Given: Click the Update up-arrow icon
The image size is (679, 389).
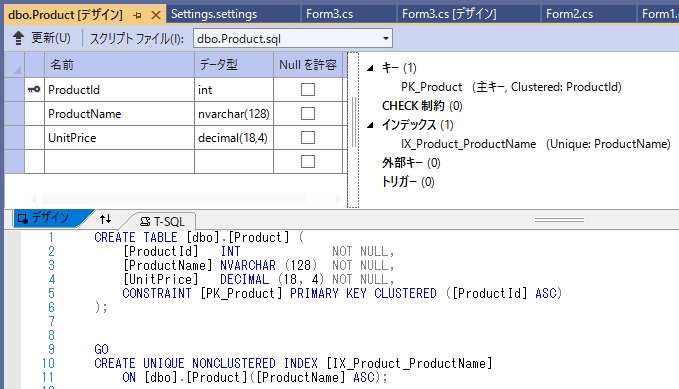Looking at the screenshot, I should click(18, 38).
